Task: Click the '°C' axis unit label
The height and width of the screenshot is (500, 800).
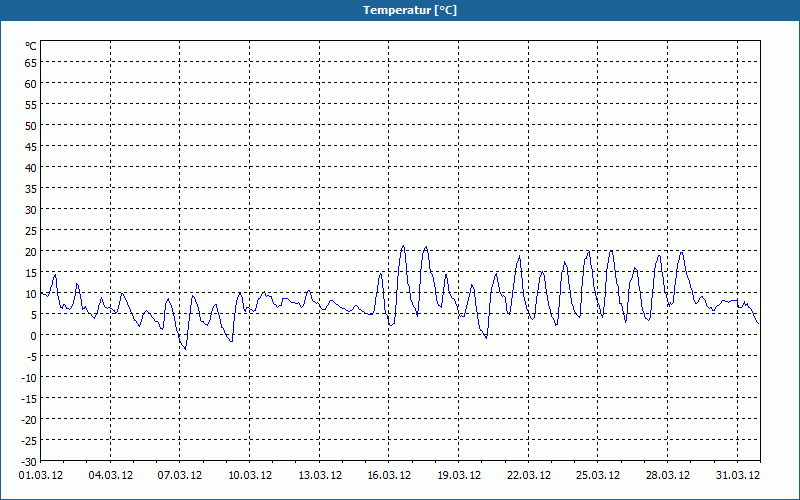Action: 31,46
